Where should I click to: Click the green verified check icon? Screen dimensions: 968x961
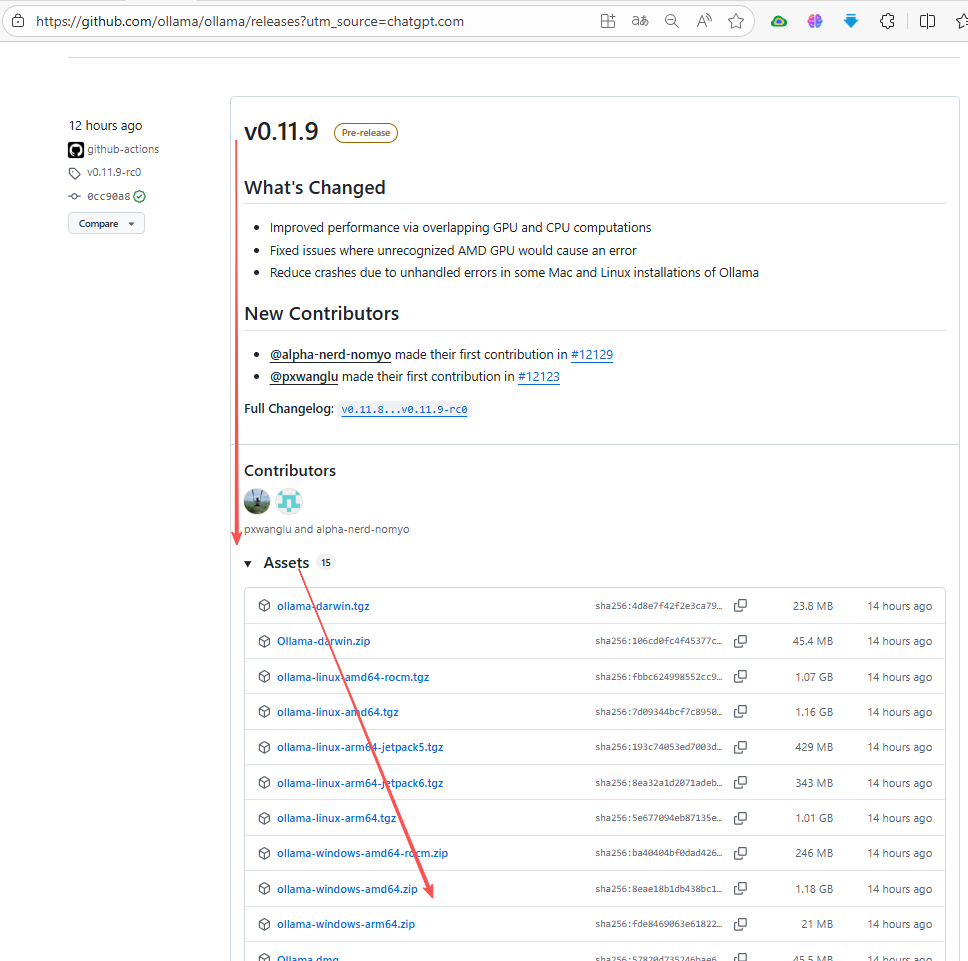pyautogui.click(x=140, y=196)
